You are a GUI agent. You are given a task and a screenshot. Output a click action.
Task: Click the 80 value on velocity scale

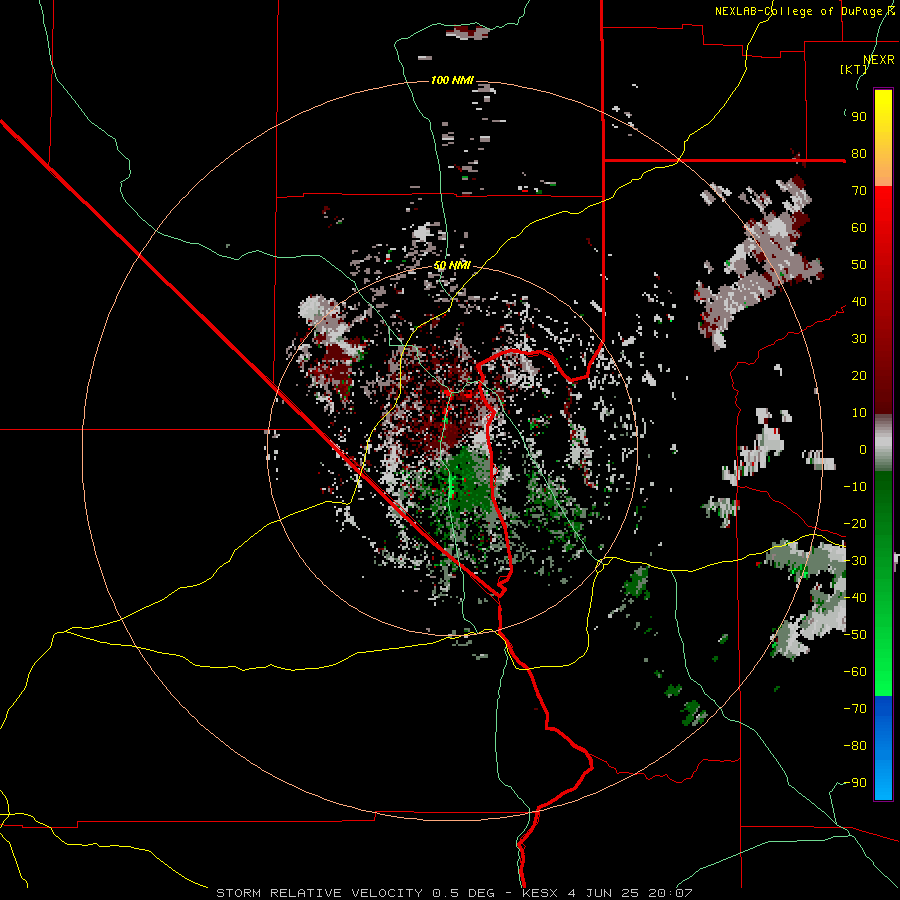pos(859,154)
